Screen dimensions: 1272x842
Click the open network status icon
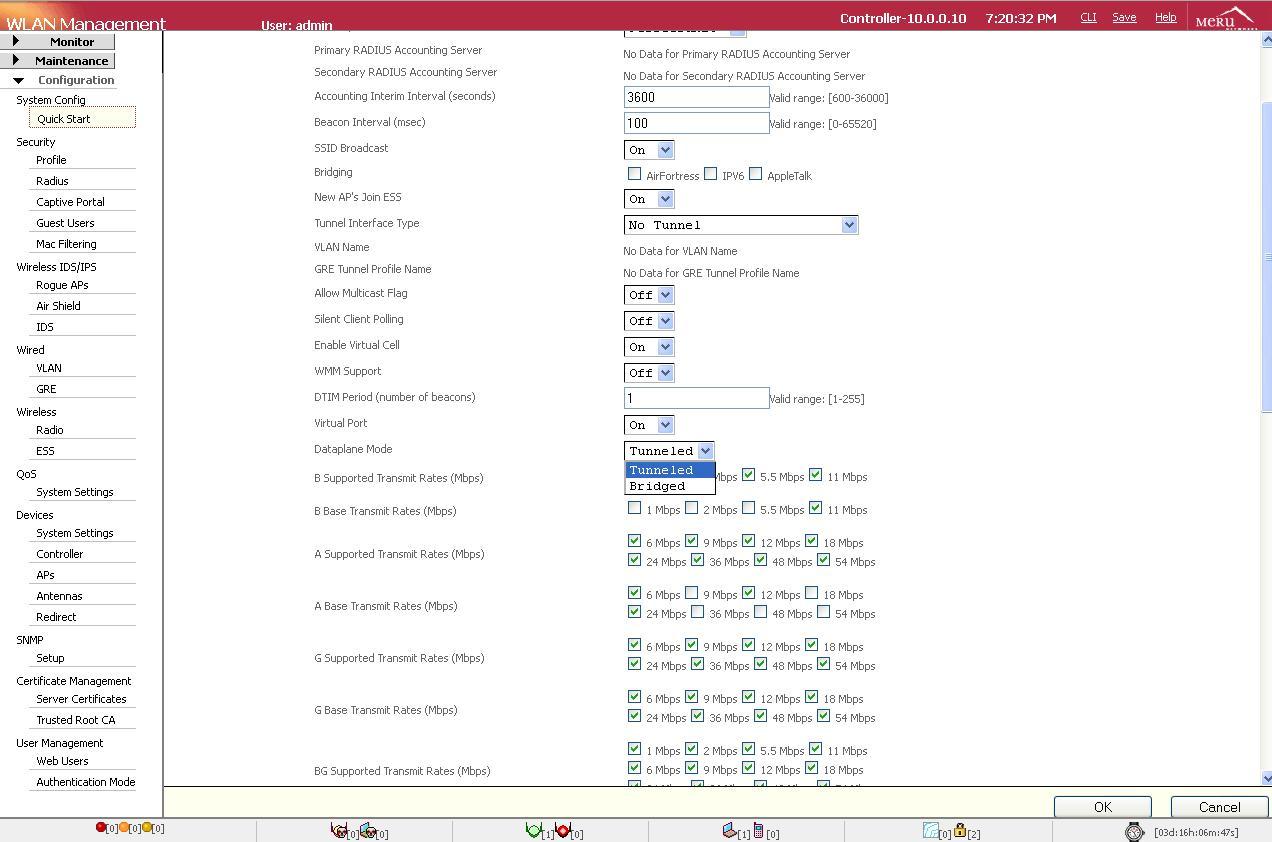tap(930, 830)
